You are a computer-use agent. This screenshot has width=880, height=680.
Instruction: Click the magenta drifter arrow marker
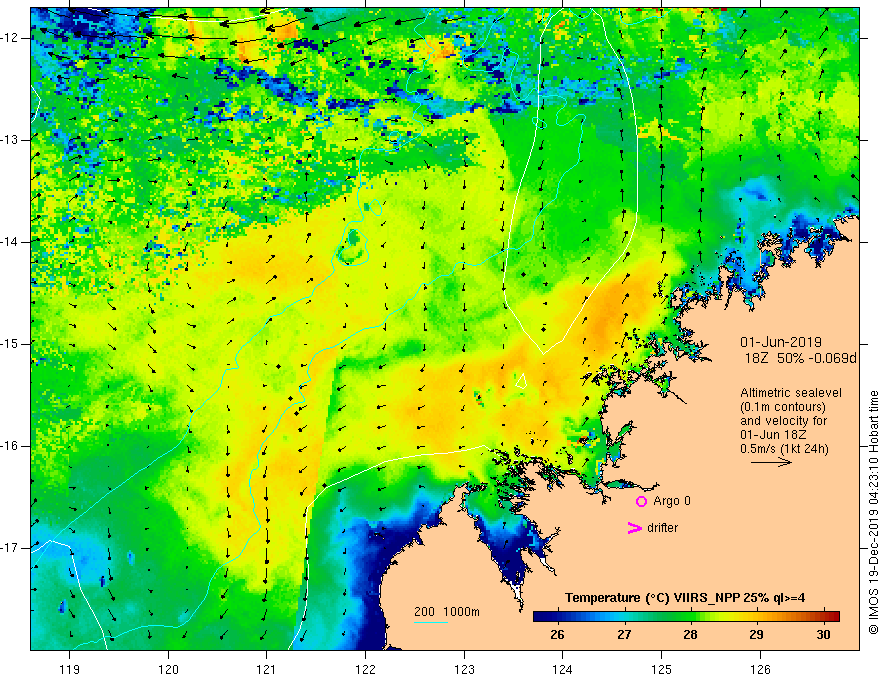(x=635, y=528)
